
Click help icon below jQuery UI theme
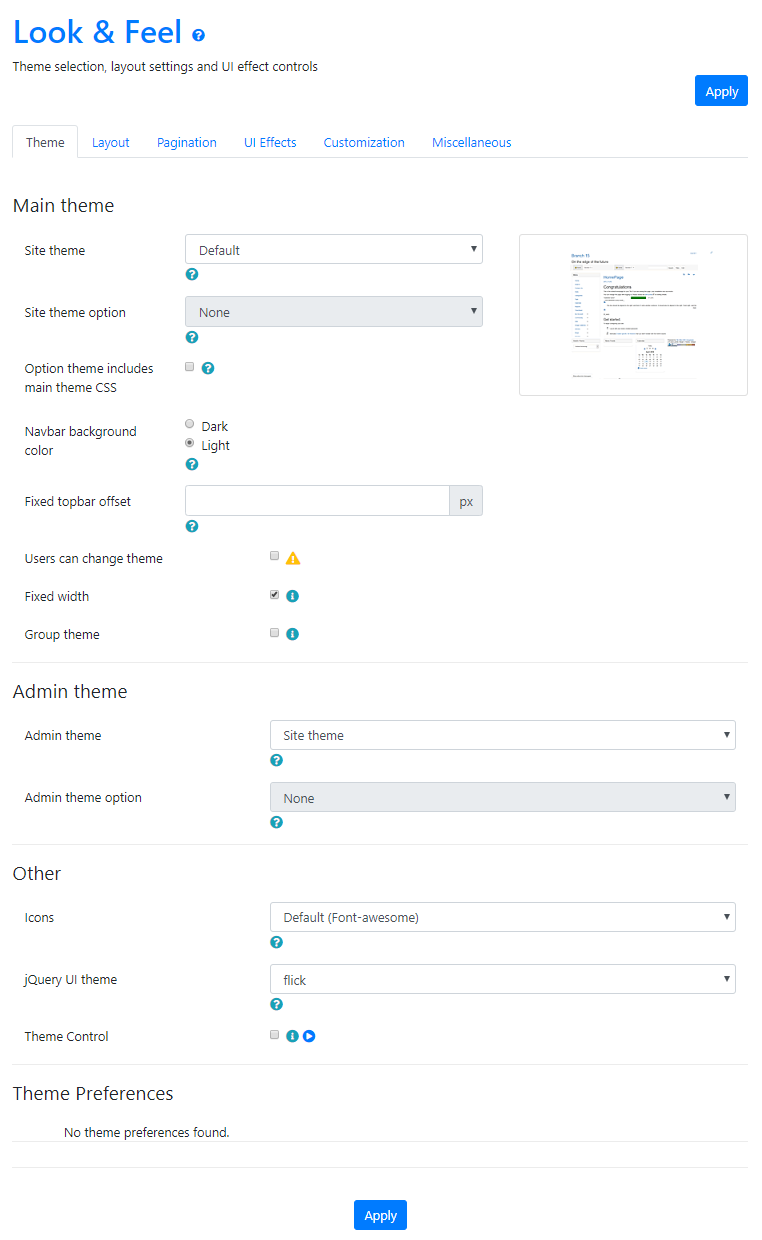[x=277, y=1004]
